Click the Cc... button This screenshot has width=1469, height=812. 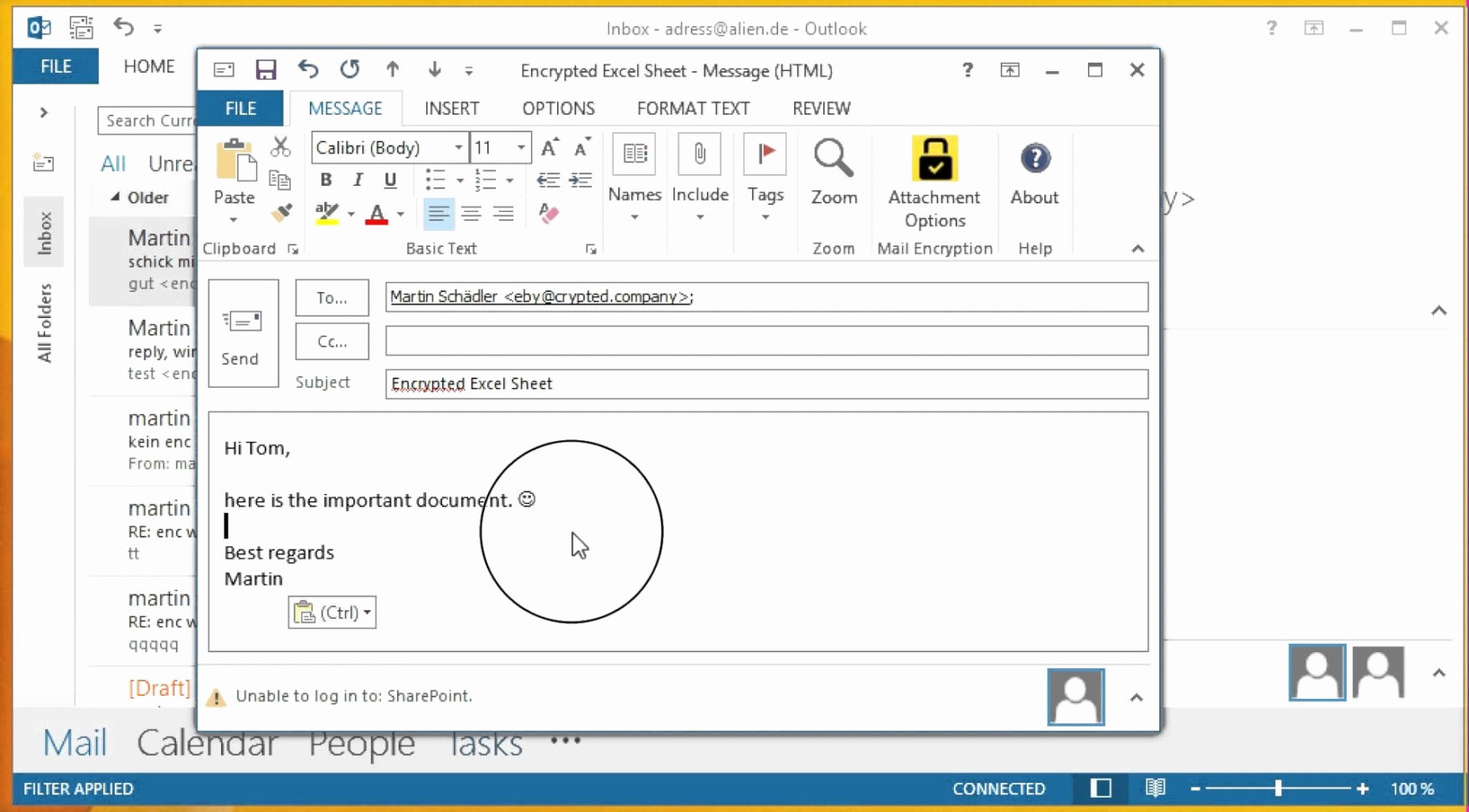332,342
